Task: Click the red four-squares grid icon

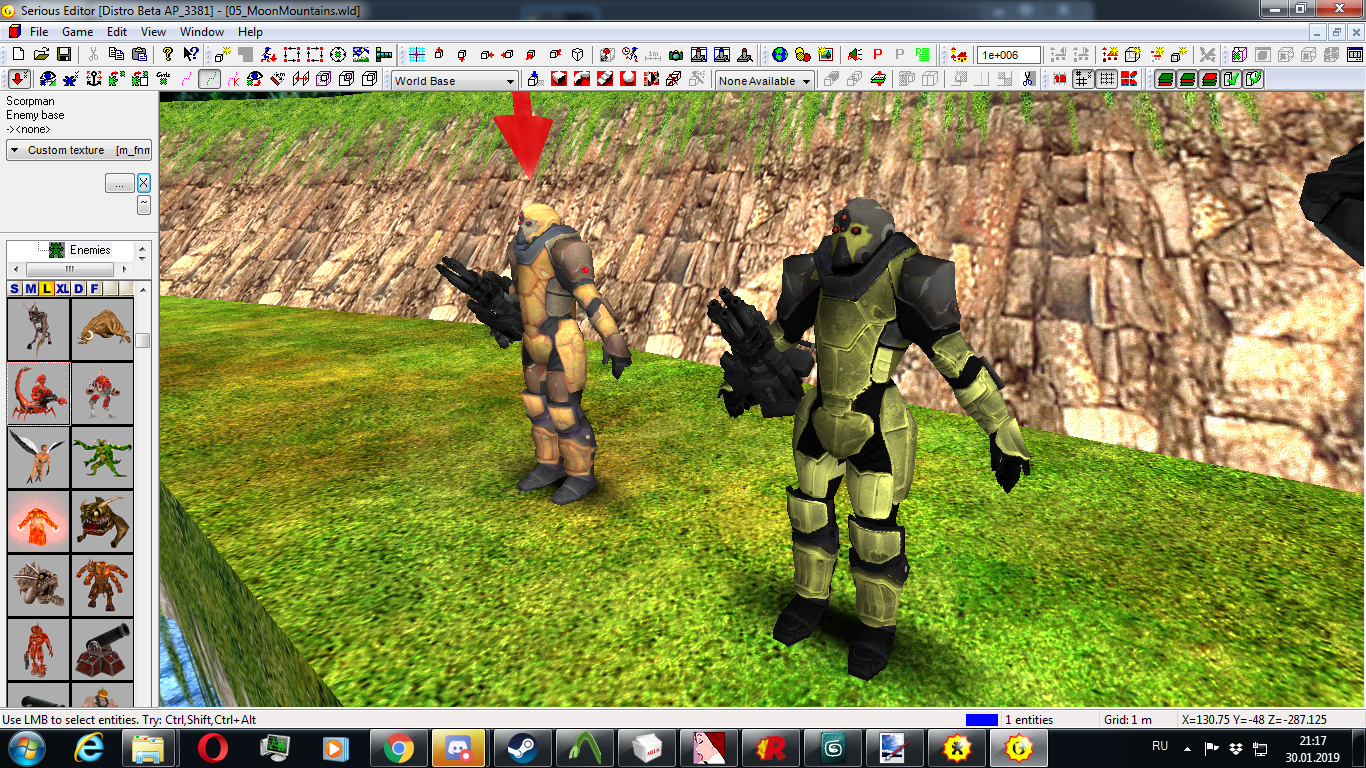Action: coord(1128,79)
